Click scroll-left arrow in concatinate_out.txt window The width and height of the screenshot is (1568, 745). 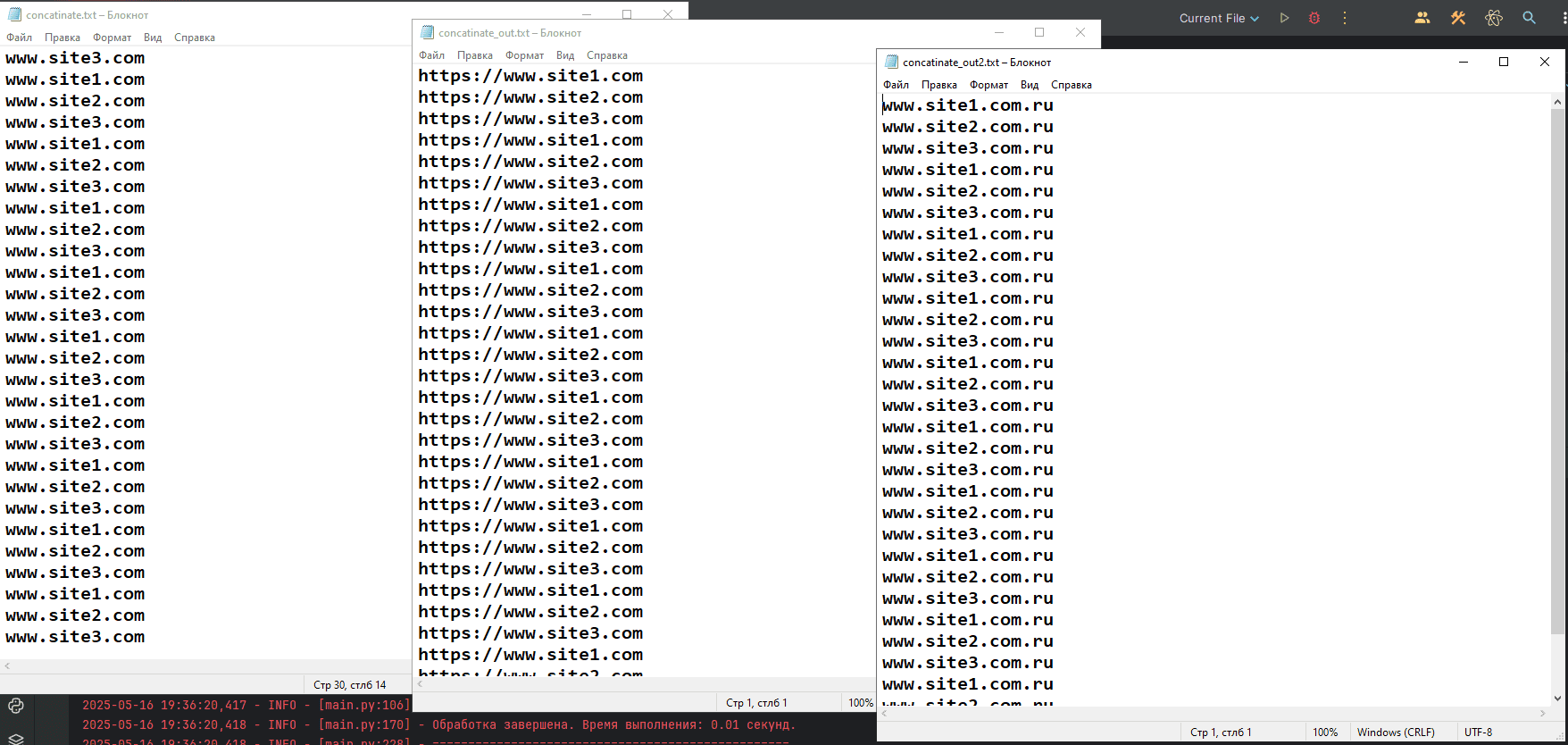pos(421,684)
